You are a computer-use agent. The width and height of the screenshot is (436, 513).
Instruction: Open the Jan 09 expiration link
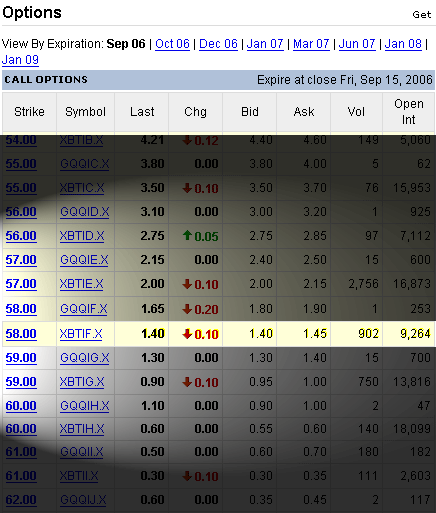click(x=20, y=60)
